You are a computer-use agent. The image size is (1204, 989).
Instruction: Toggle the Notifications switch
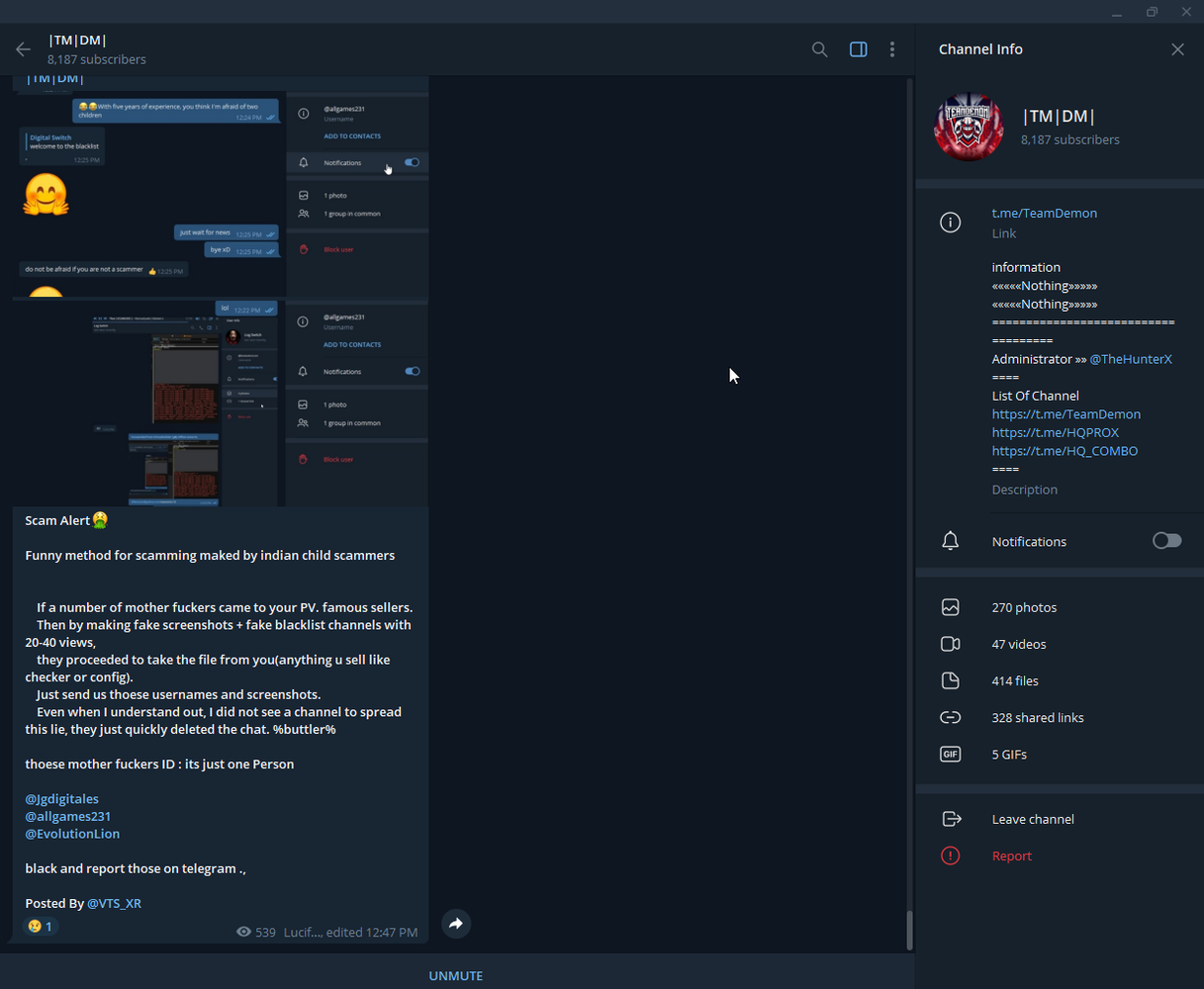1167,540
